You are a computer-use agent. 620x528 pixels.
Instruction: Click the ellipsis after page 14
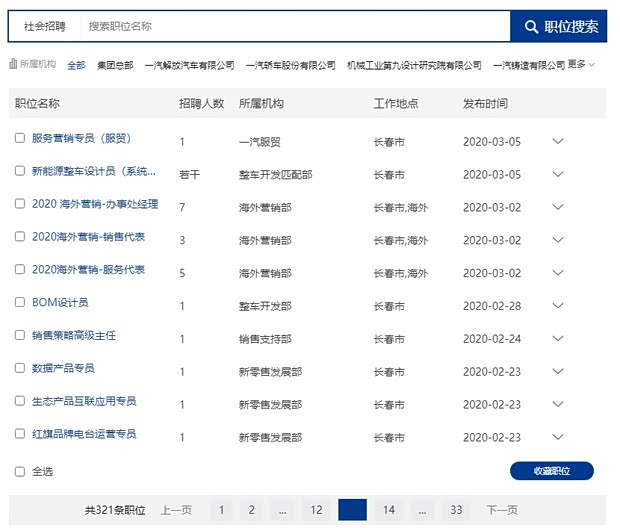422,510
